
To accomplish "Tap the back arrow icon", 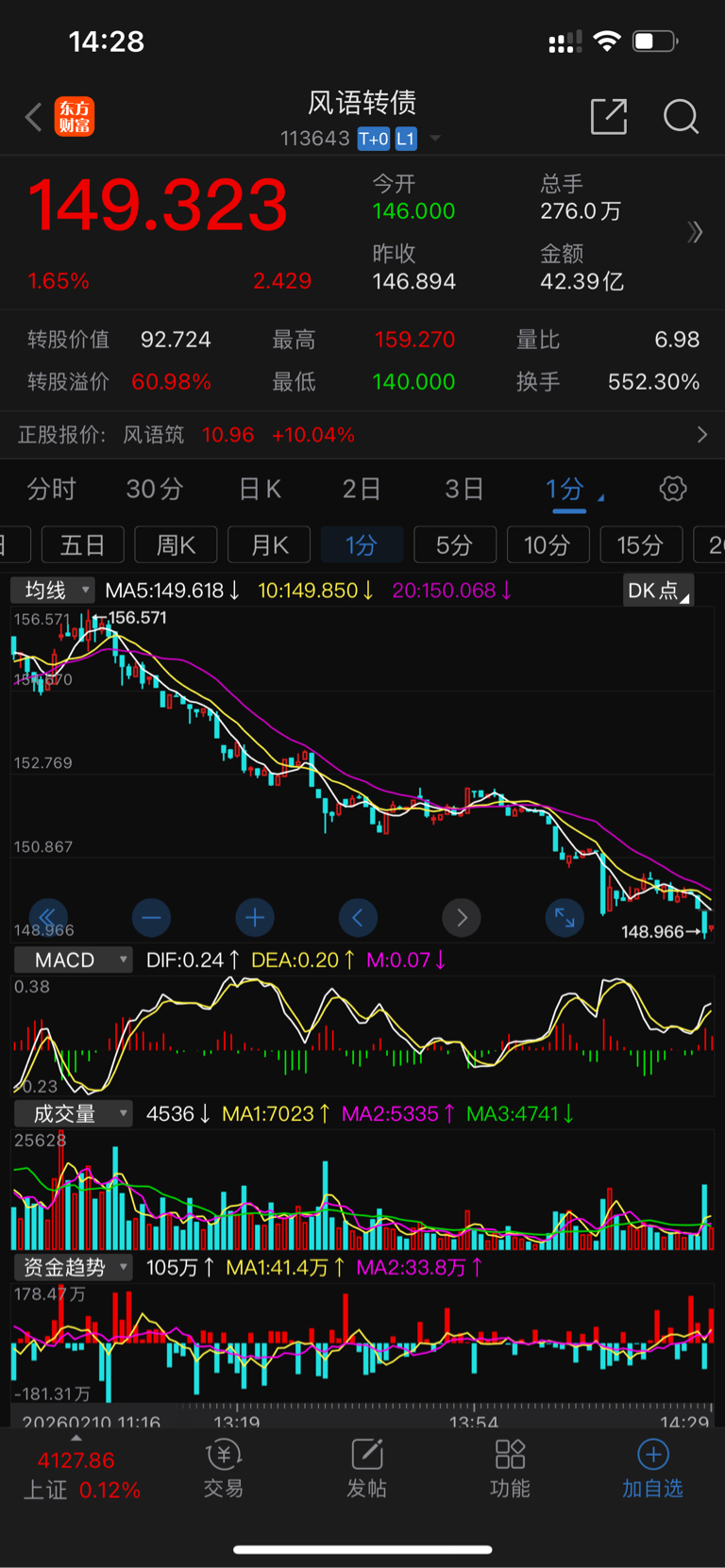I will coord(34,118).
